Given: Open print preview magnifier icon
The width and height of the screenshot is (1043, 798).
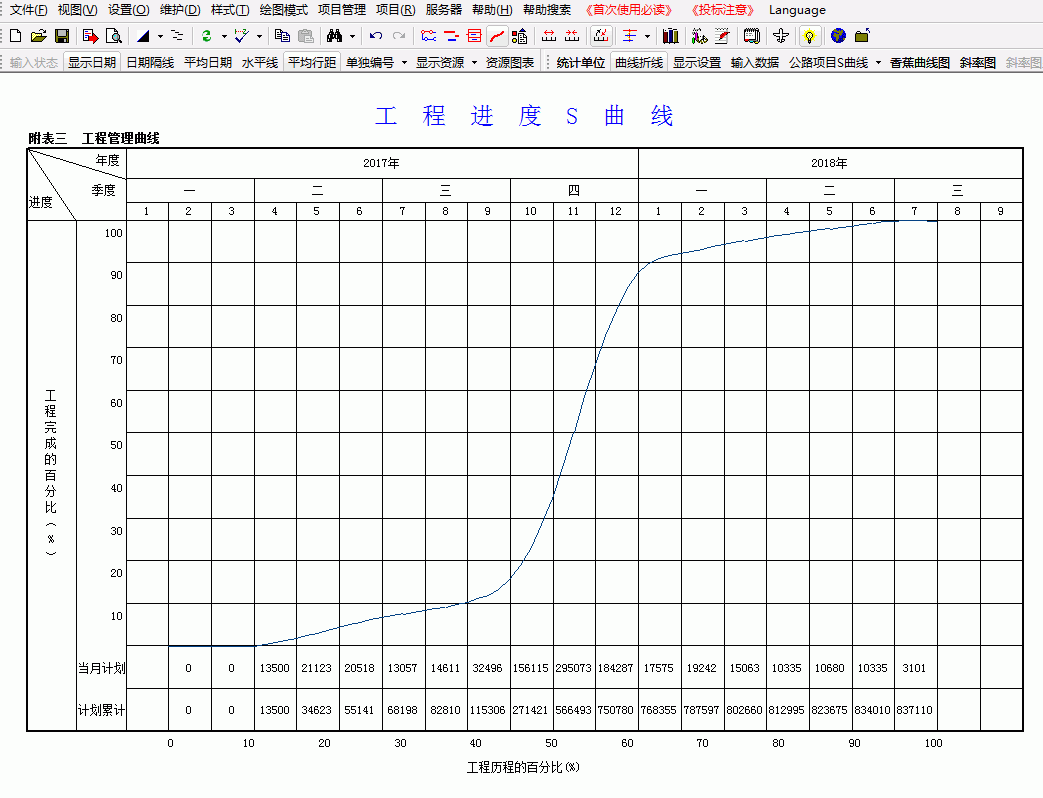Looking at the screenshot, I should (x=114, y=36).
